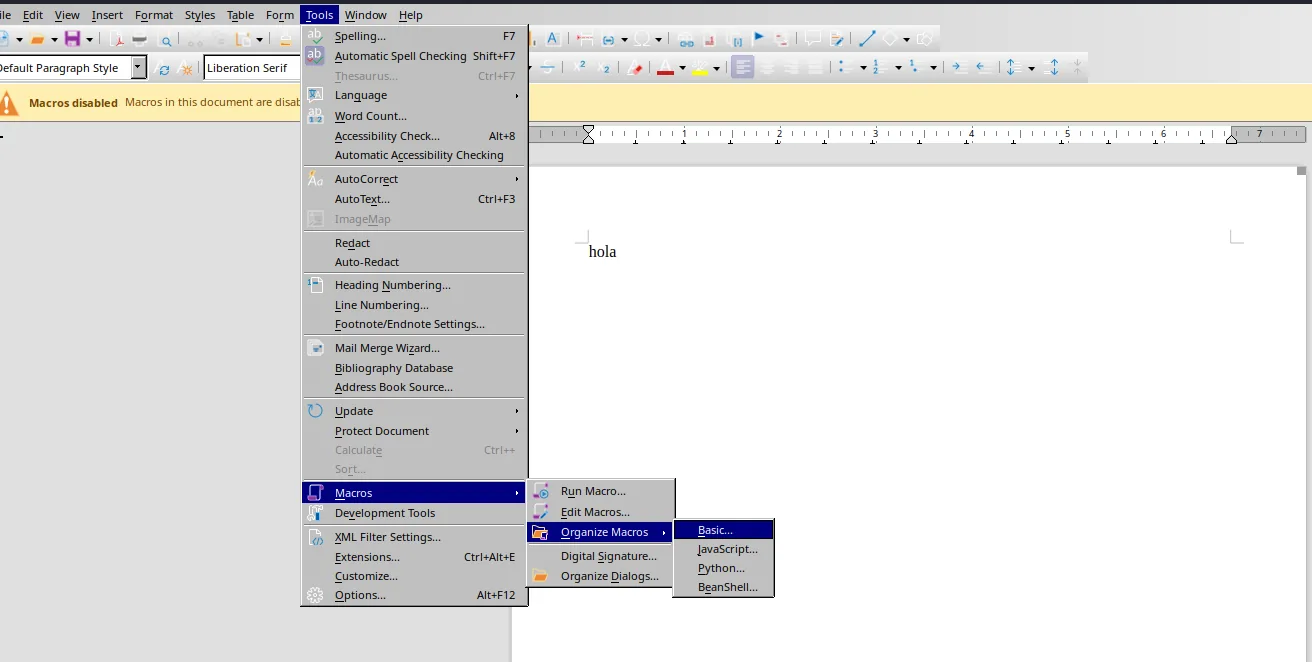Viewport: 1312px width, 662px height.
Task: Open Mail Merge Wizard... entry
Action: coord(414,348)
